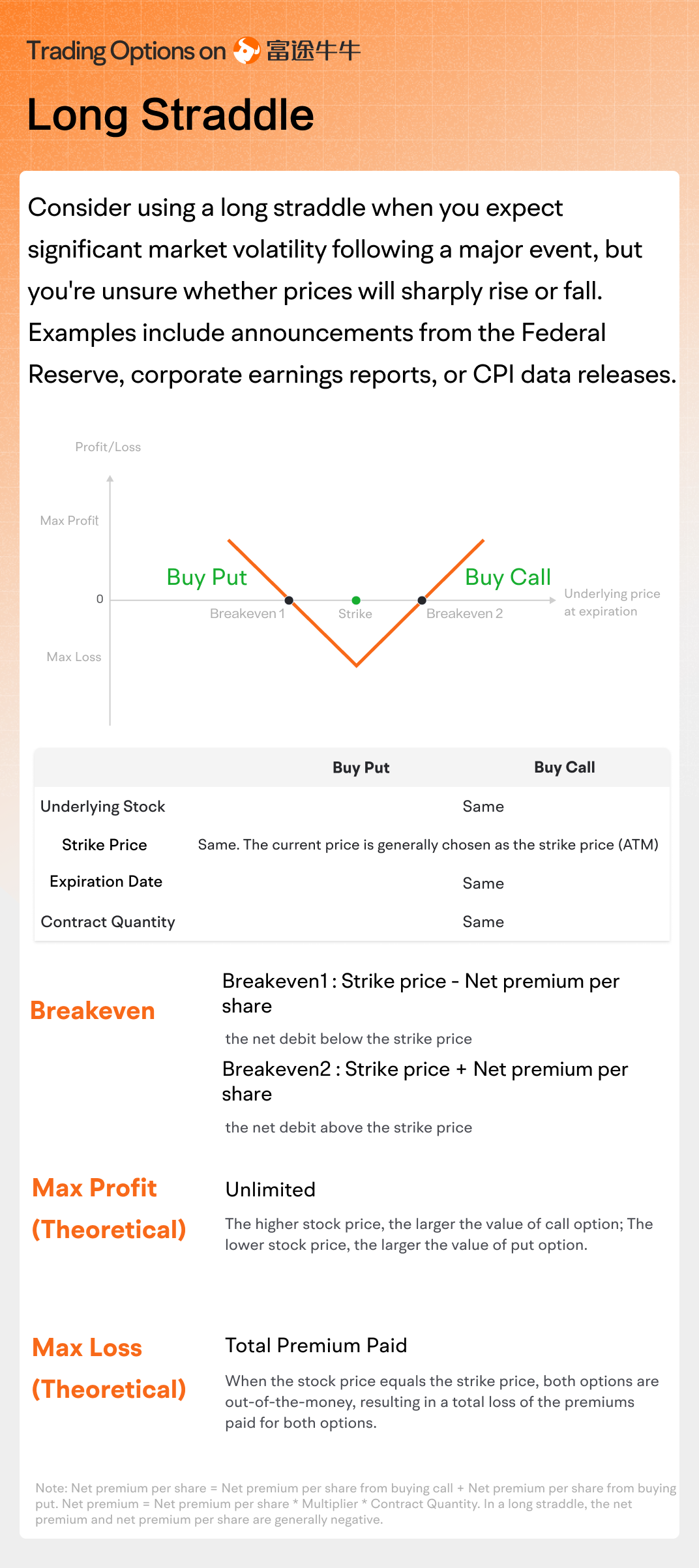Click the Contract Quantity row label
This screenshot has width=699, height=1568.
108,922
